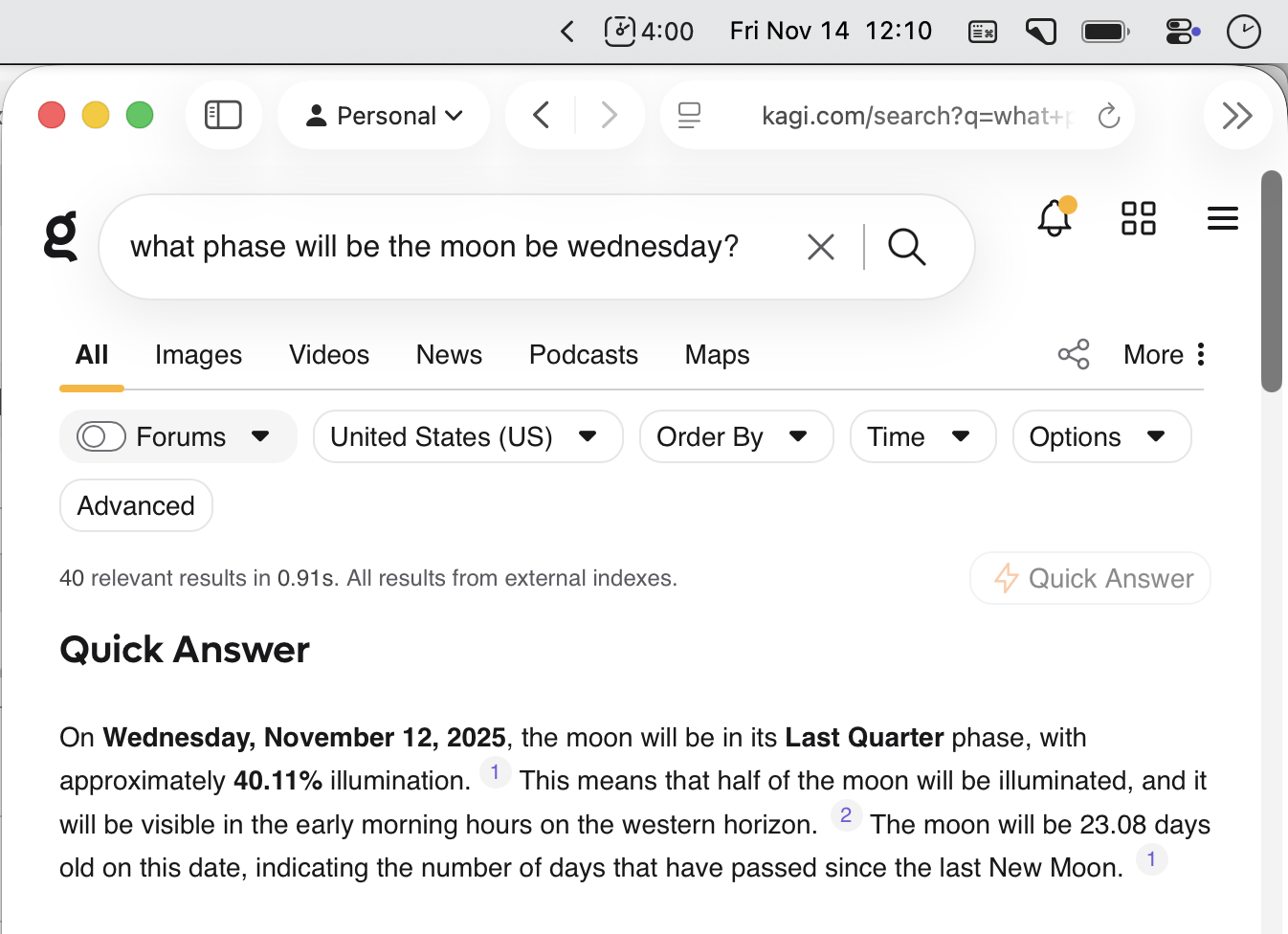The image size is (1288, 934).
Task: Open the Time filter dropdown
Action: click(x=922, y=437)
